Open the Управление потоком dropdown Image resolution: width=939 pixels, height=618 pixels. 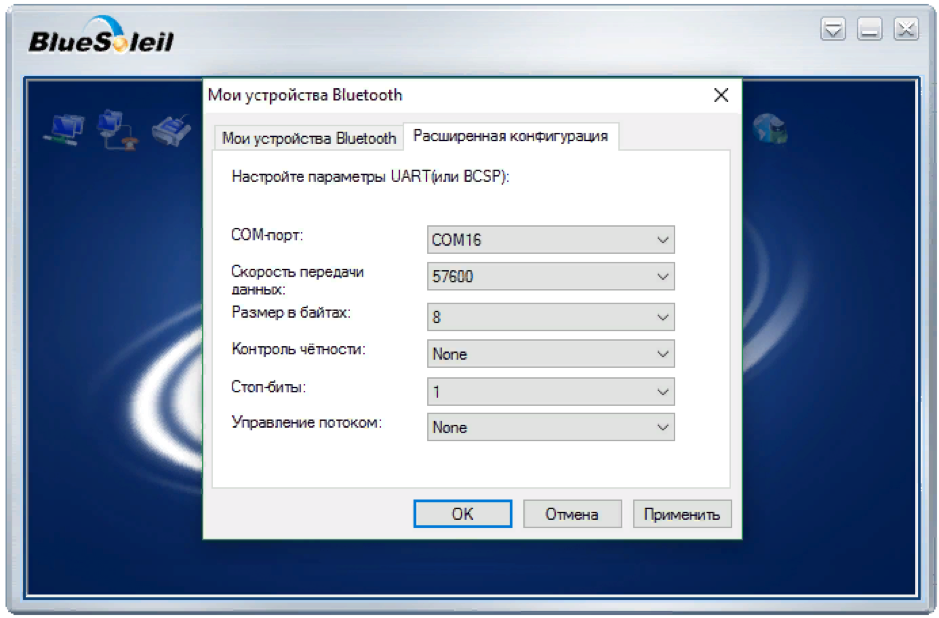pos(551,427)
